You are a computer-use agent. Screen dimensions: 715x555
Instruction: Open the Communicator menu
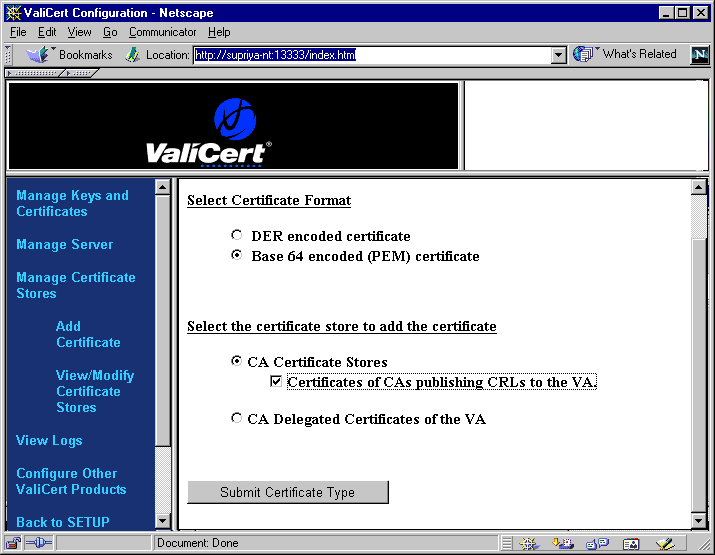tap(162, 32)
